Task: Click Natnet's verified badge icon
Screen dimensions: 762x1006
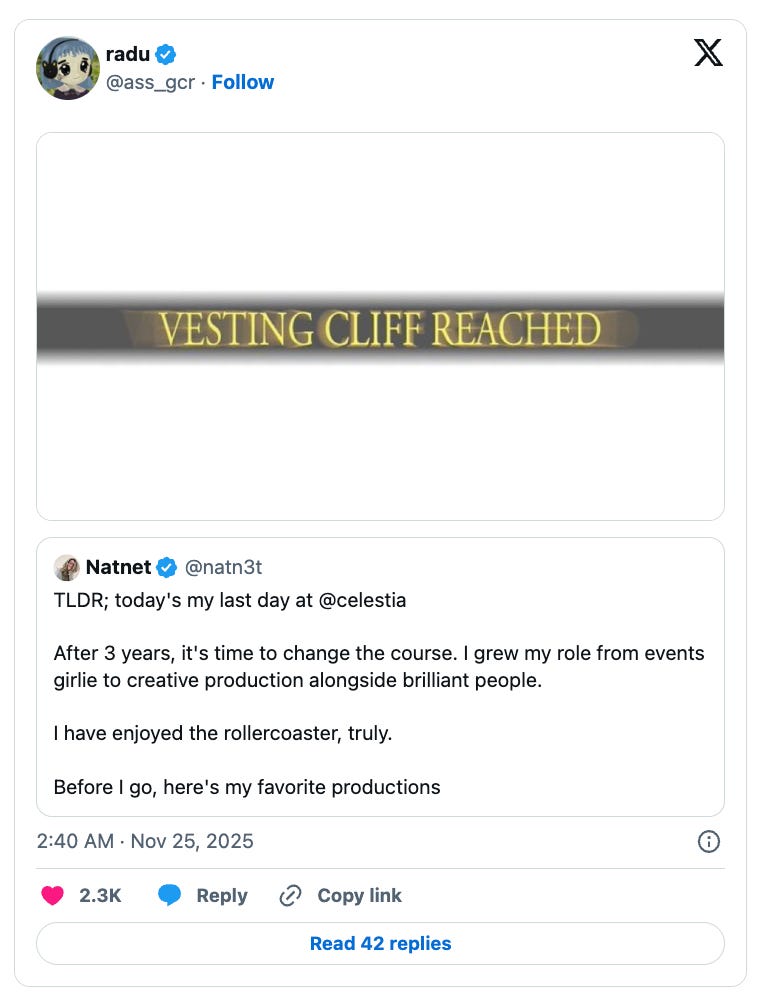Action: (x=167, y=568)
